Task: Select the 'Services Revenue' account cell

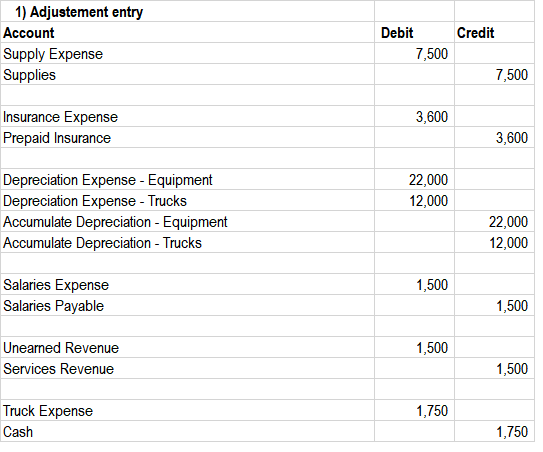Action: tap(188, 369)
